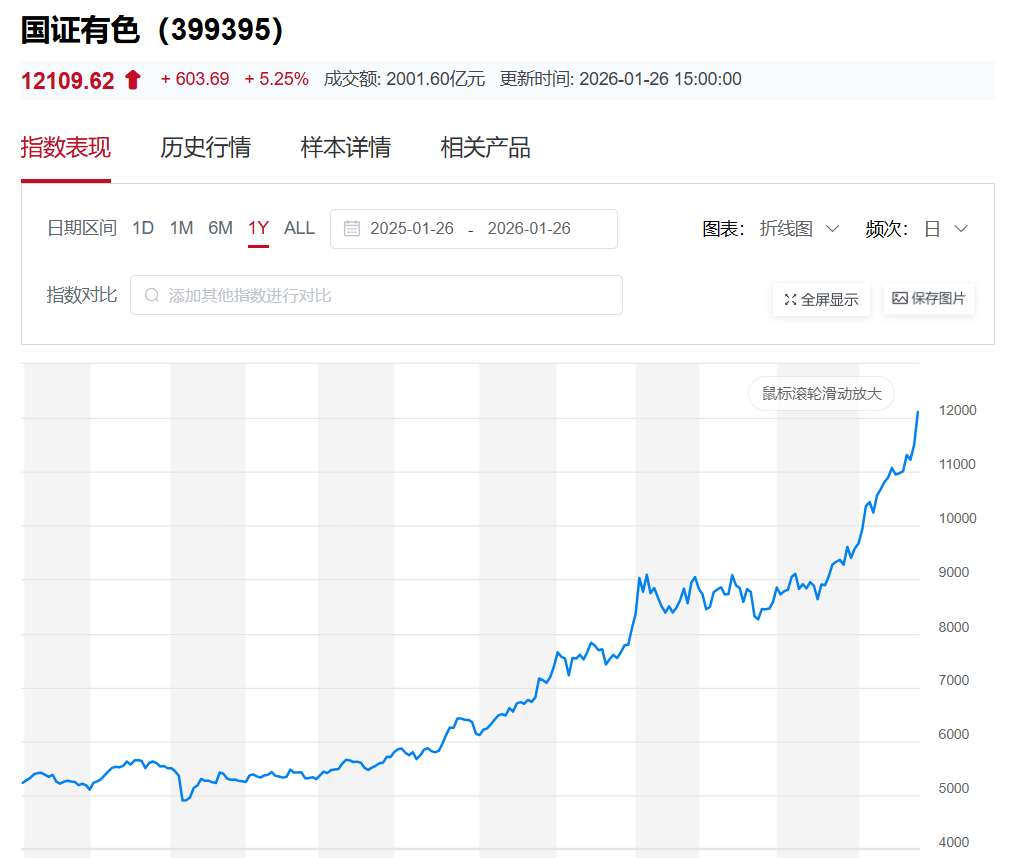
Task: Switch to the 历史行情 tab
Action: [205, 148]
